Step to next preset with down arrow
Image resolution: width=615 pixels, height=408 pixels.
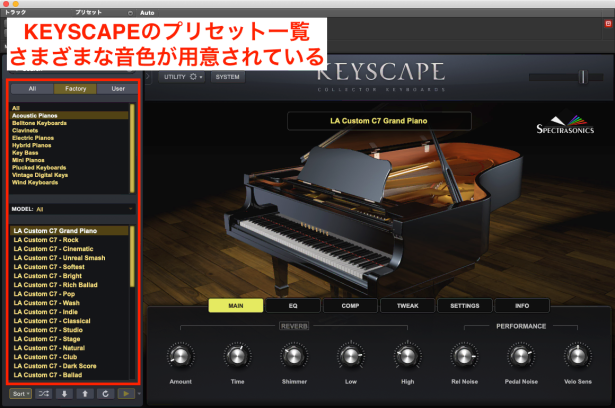[64, 393]
